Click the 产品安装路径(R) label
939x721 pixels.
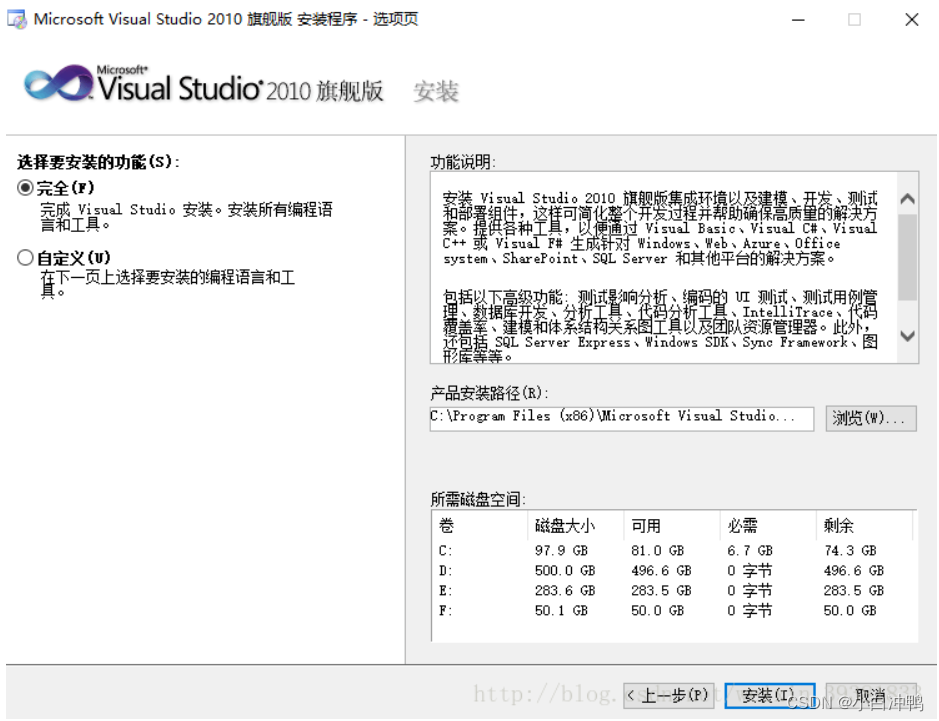tap(489, 393)
